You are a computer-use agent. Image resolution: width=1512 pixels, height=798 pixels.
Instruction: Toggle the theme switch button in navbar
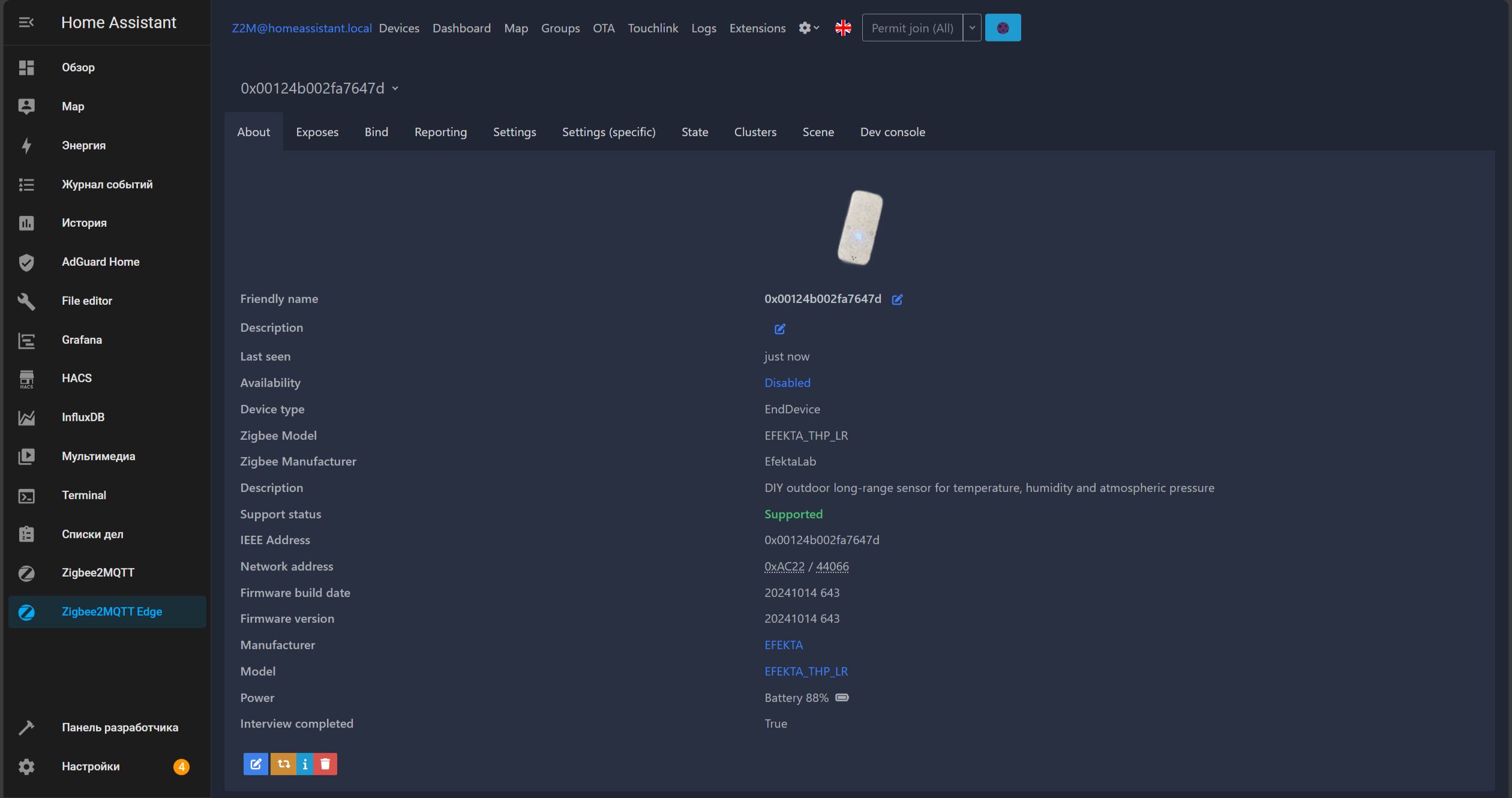(1003, 28)
